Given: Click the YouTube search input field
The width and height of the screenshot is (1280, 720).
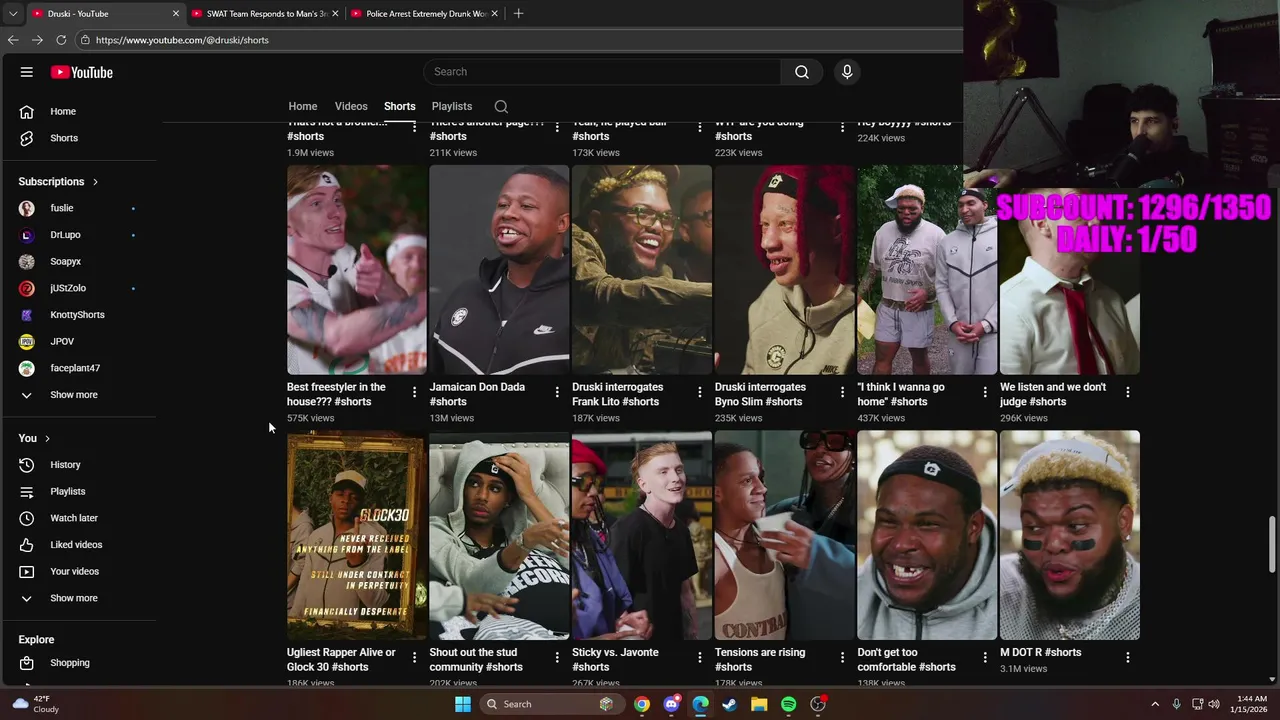Looking at the screenshot, I should [x=602, y=72].
